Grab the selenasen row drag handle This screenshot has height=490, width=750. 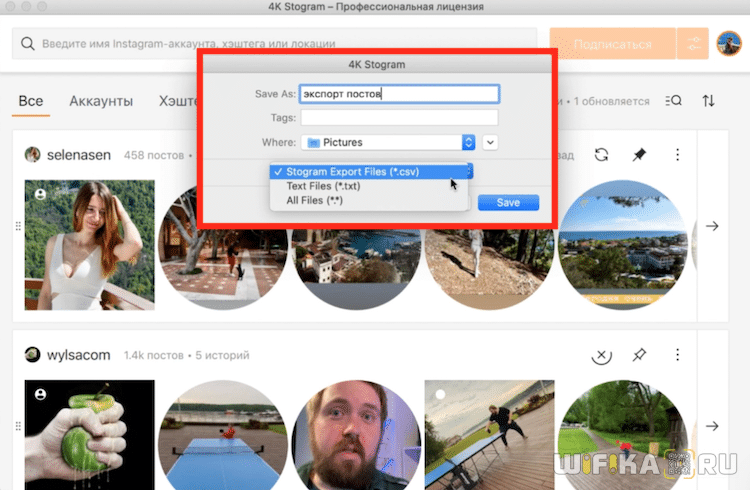click(18, 226)
